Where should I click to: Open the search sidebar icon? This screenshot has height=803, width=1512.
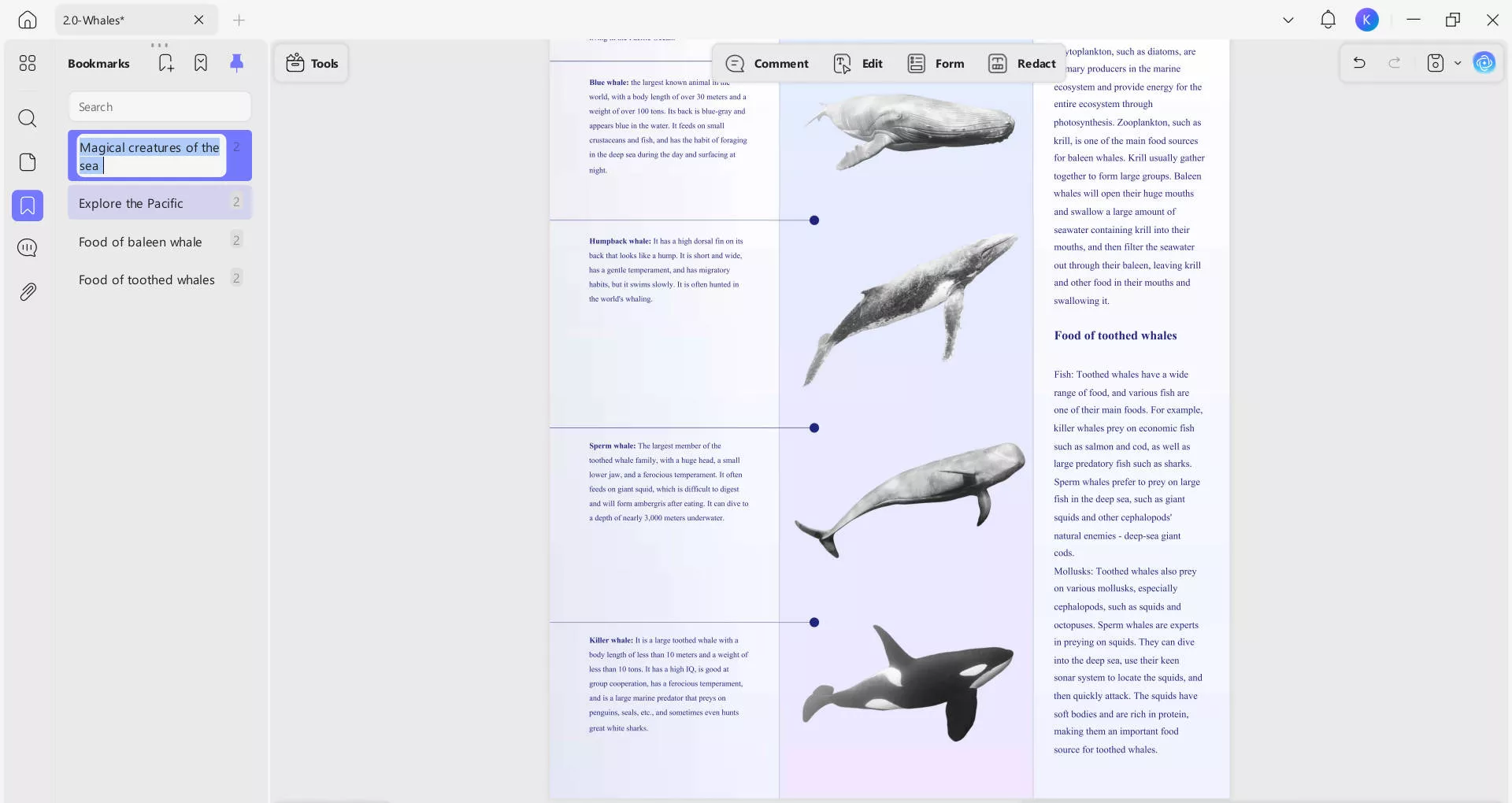(x=28, y=118)
